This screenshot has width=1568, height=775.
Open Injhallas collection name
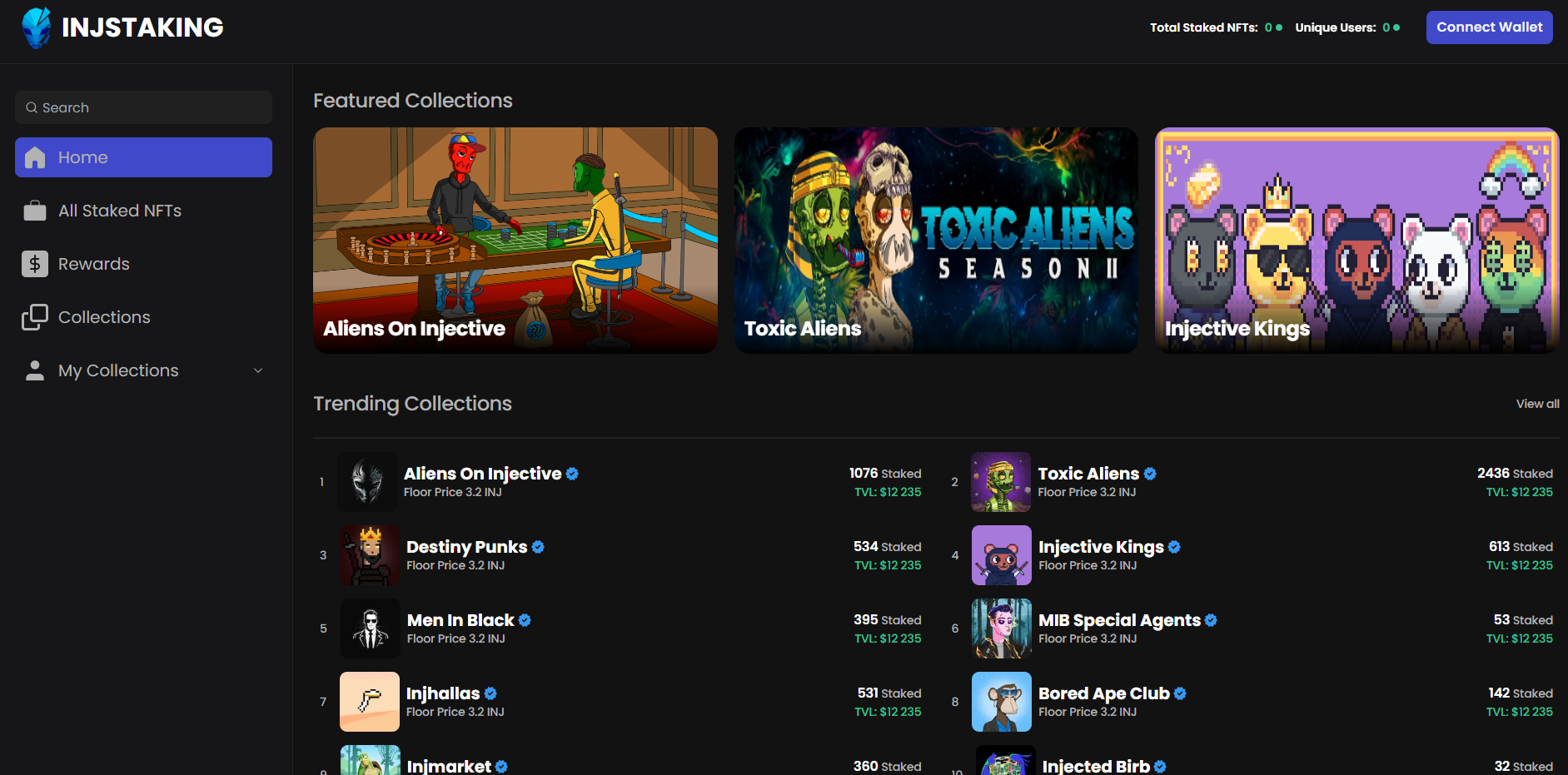pyautogui.click(x=443, y=693)
